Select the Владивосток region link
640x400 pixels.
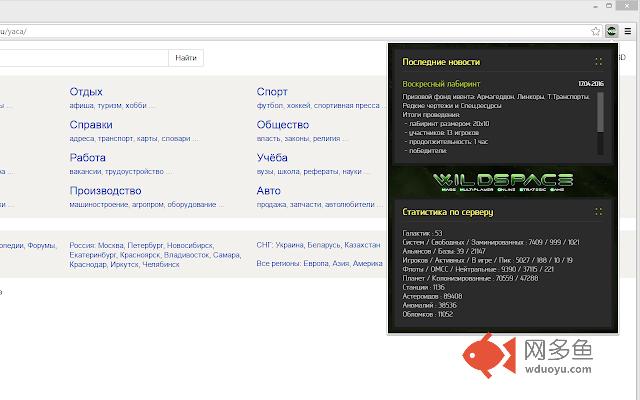(187, 255)
